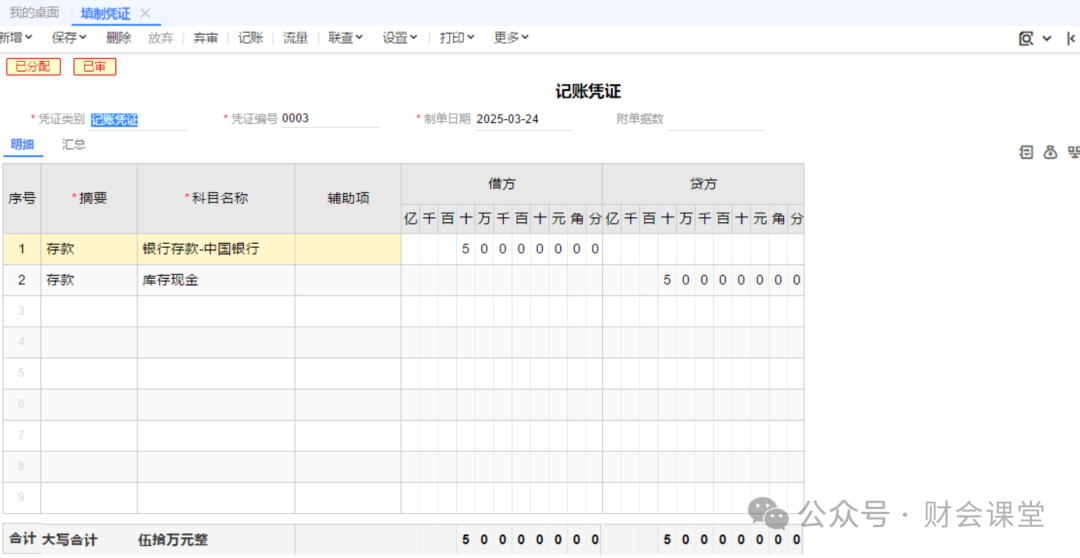This screenshot has height=558, width=1080.
Task: Switch to the 汇总 tab
Action: pyautogui.click(x=74, y=144)
